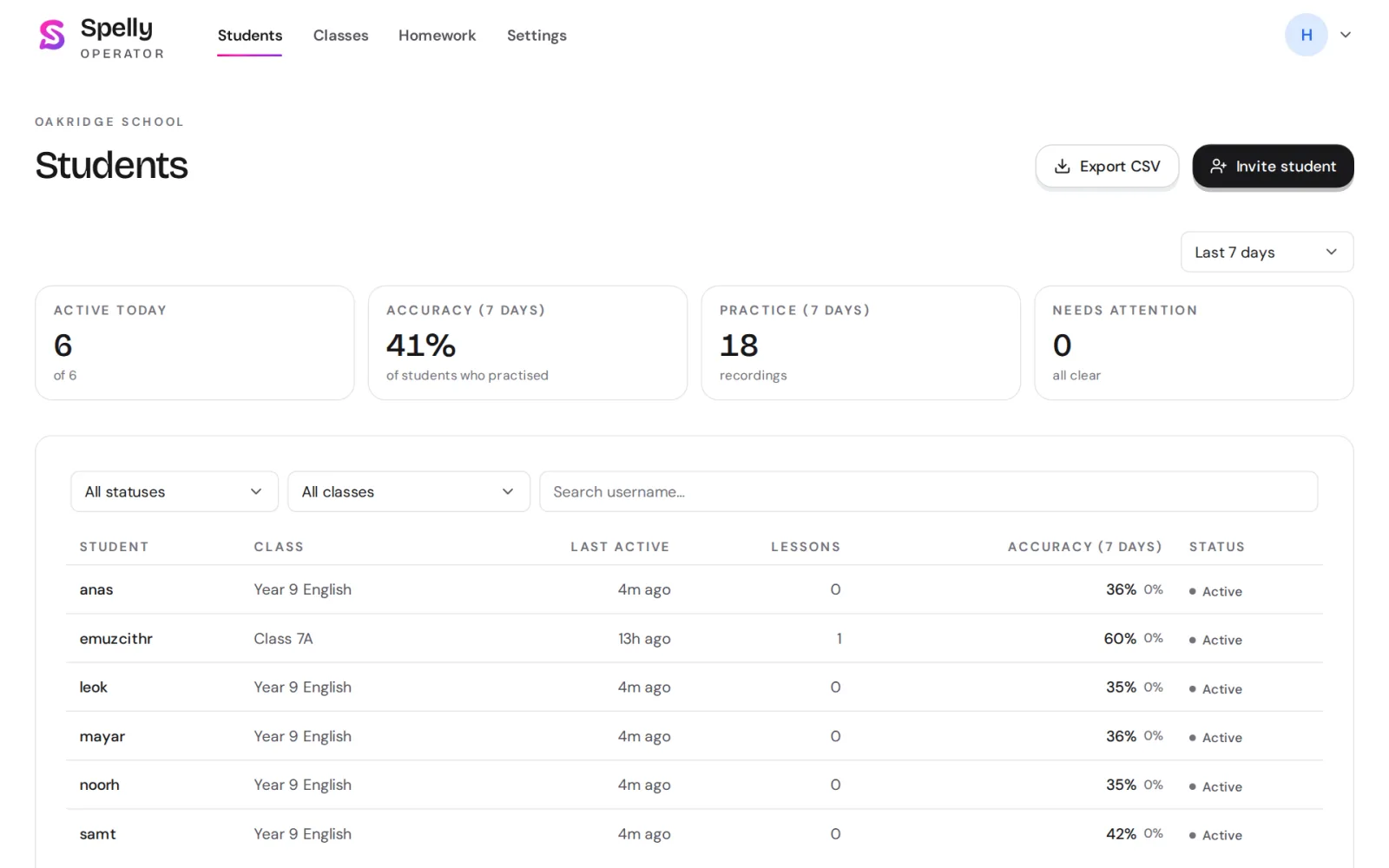Click the 60% accuracy value
The height and width of the screenshot is (868, 1389).
(1120, 639)
